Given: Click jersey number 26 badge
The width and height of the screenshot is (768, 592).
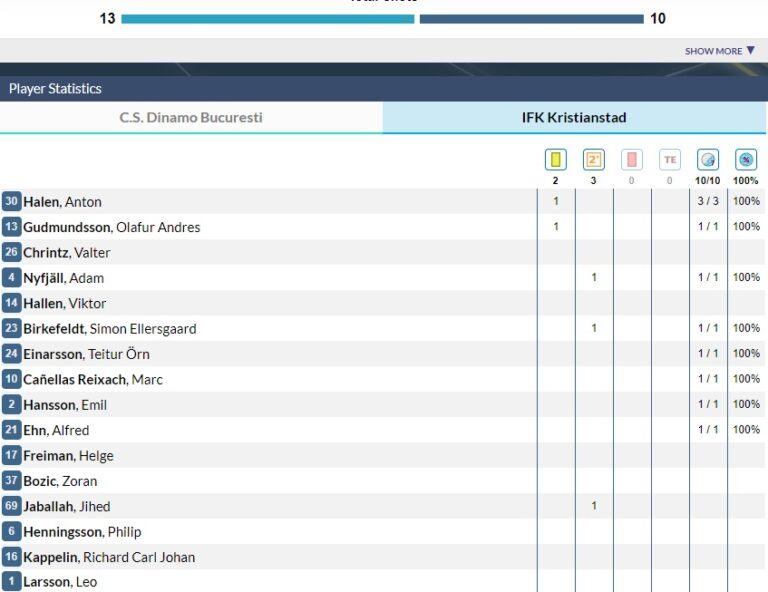Looking at the screenshot, I should (x=11, y=252).
